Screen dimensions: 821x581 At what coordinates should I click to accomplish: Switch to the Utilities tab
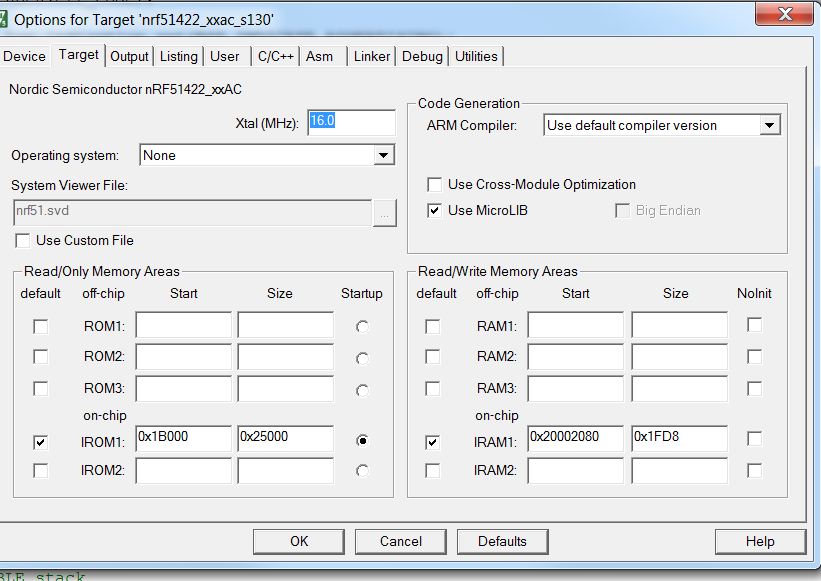[476, 57]
